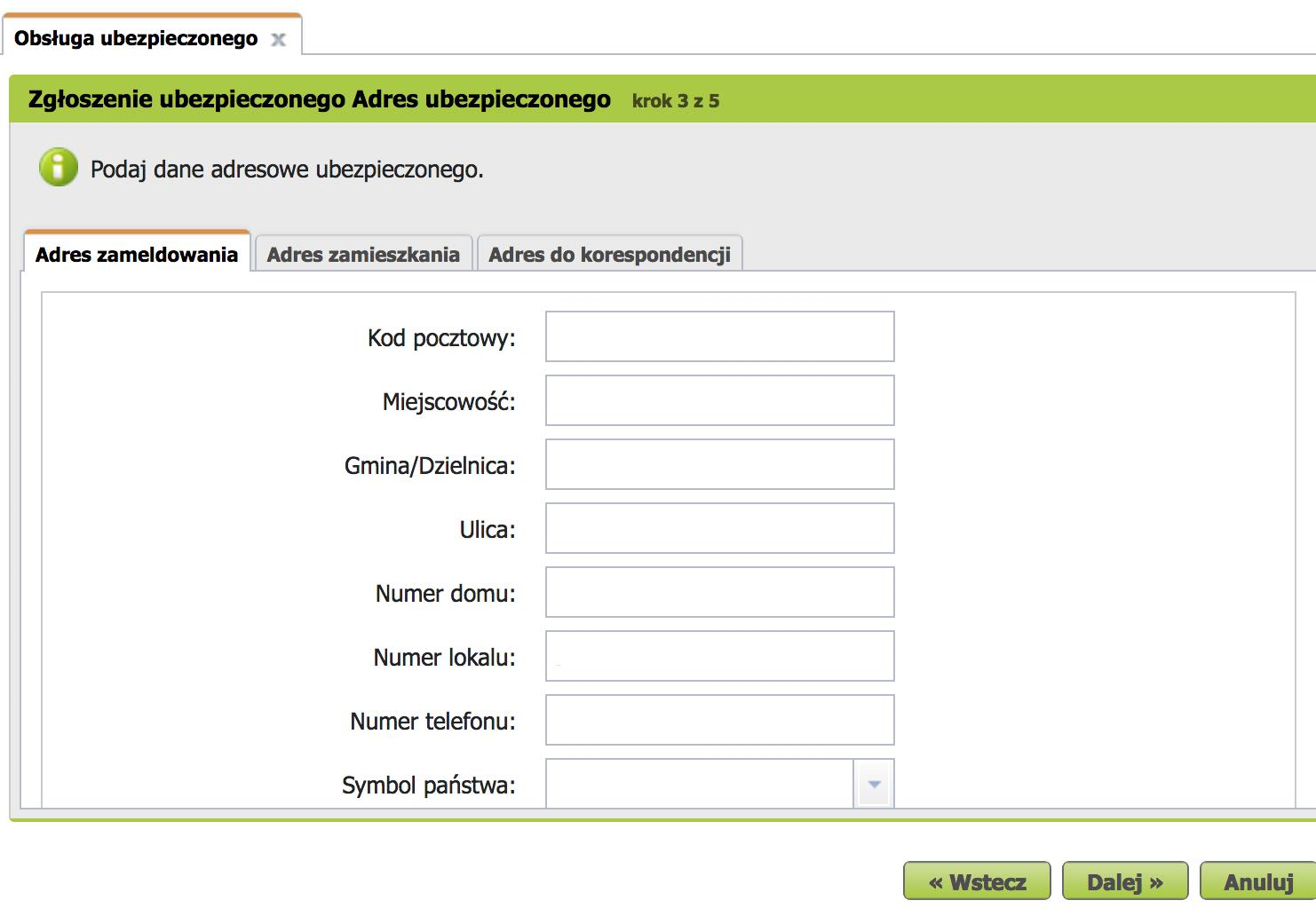This screenshot has width=1316, height=916.
Task: Click the Symbol państwa combo box field
Action: pos(700,785)
